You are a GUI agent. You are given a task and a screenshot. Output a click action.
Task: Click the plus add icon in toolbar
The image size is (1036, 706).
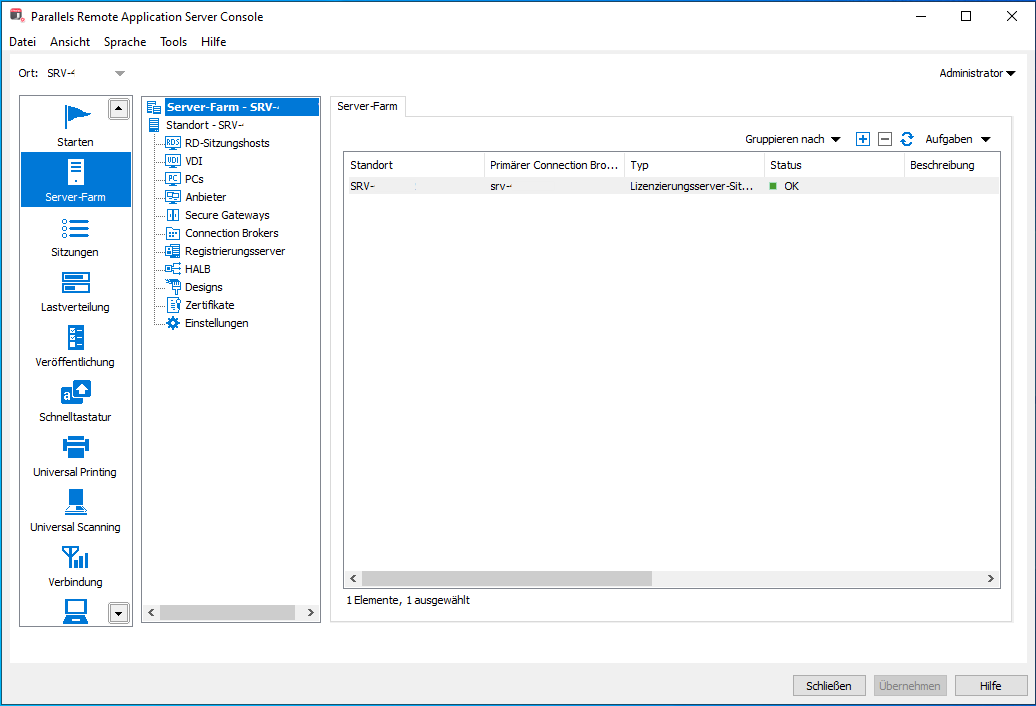[x=862, y=139]
